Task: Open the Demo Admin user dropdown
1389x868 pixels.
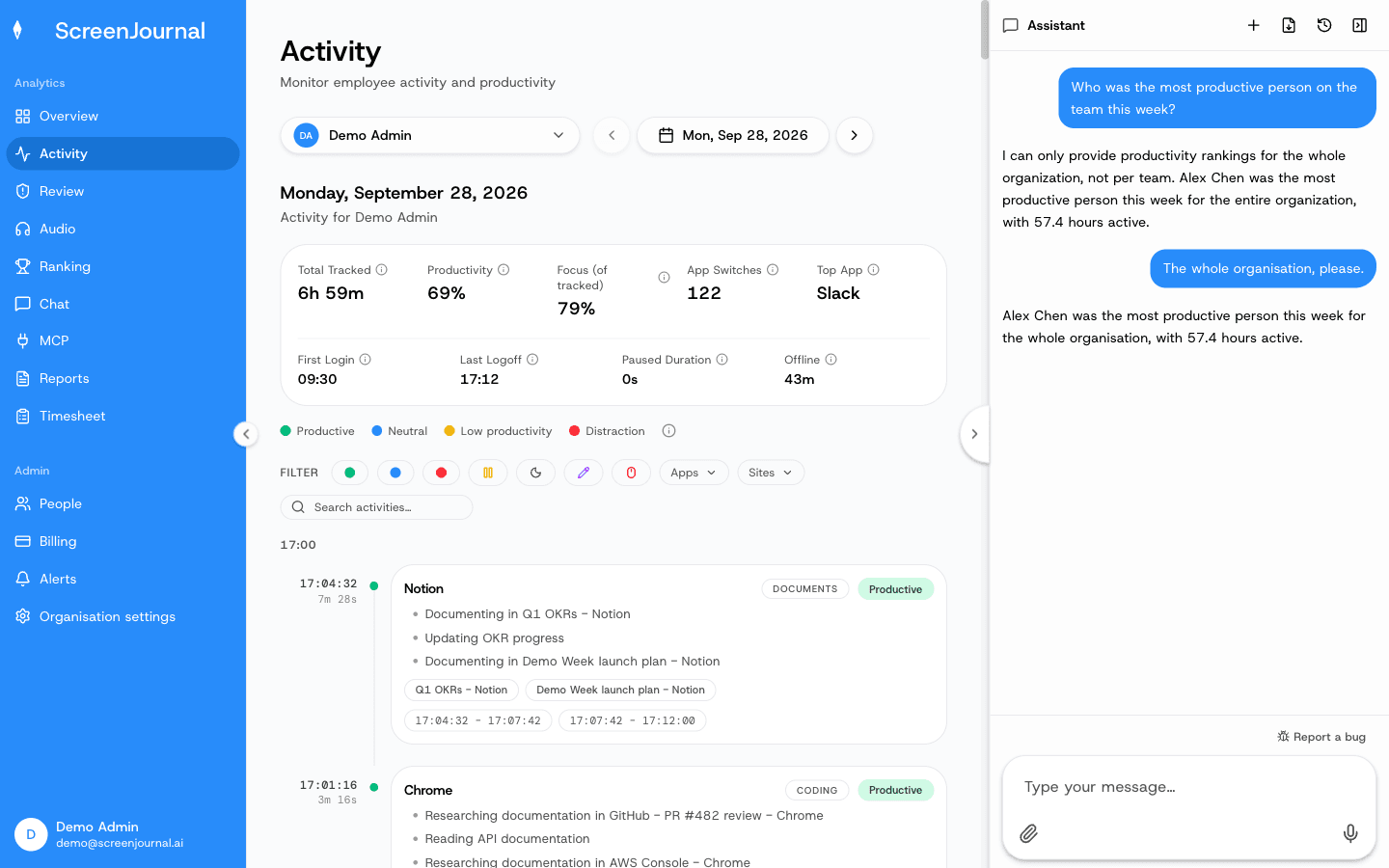Action: click(x=430, y=135)
